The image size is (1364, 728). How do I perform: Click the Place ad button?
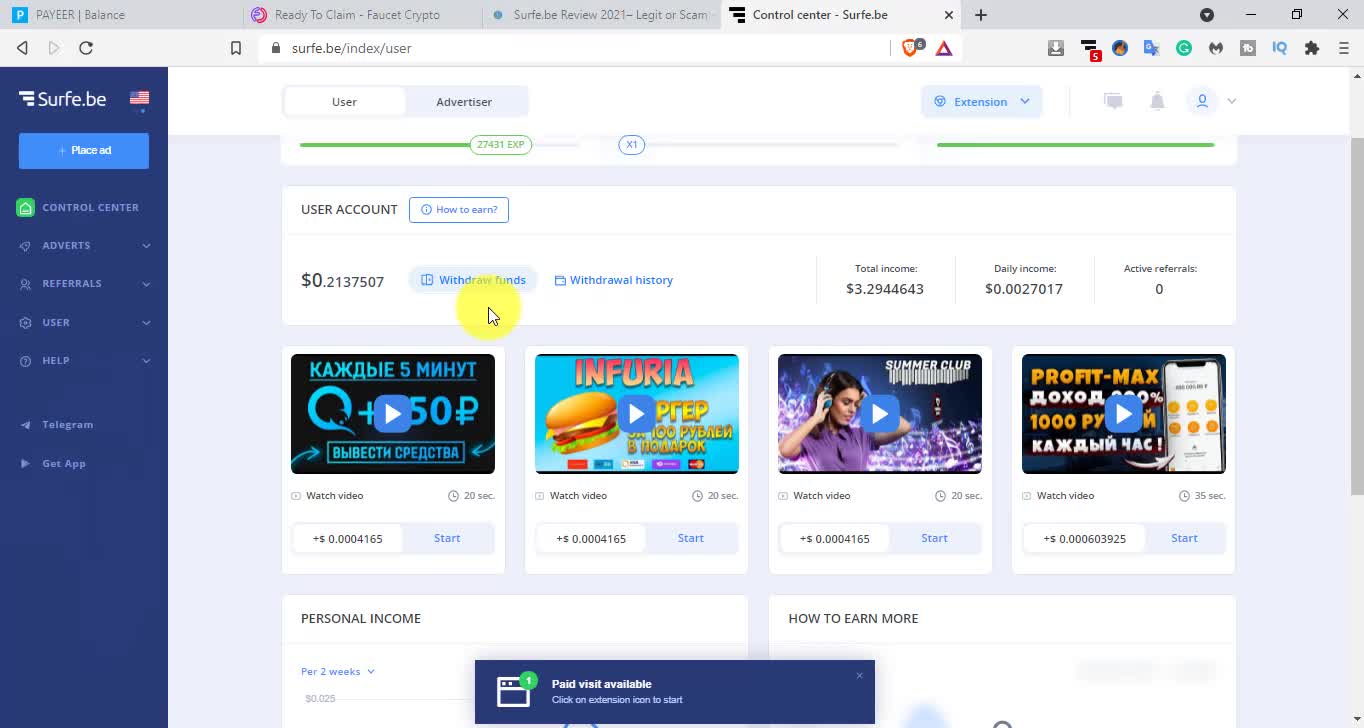point(84,151)
